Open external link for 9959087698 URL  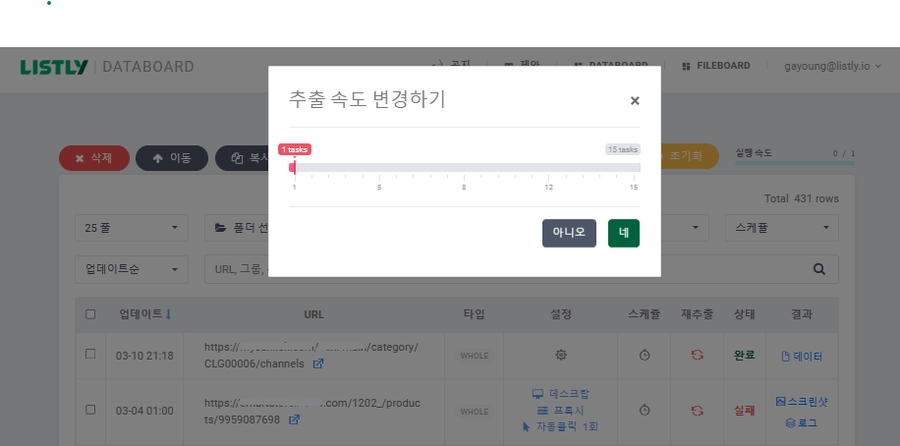pos(294,420)
